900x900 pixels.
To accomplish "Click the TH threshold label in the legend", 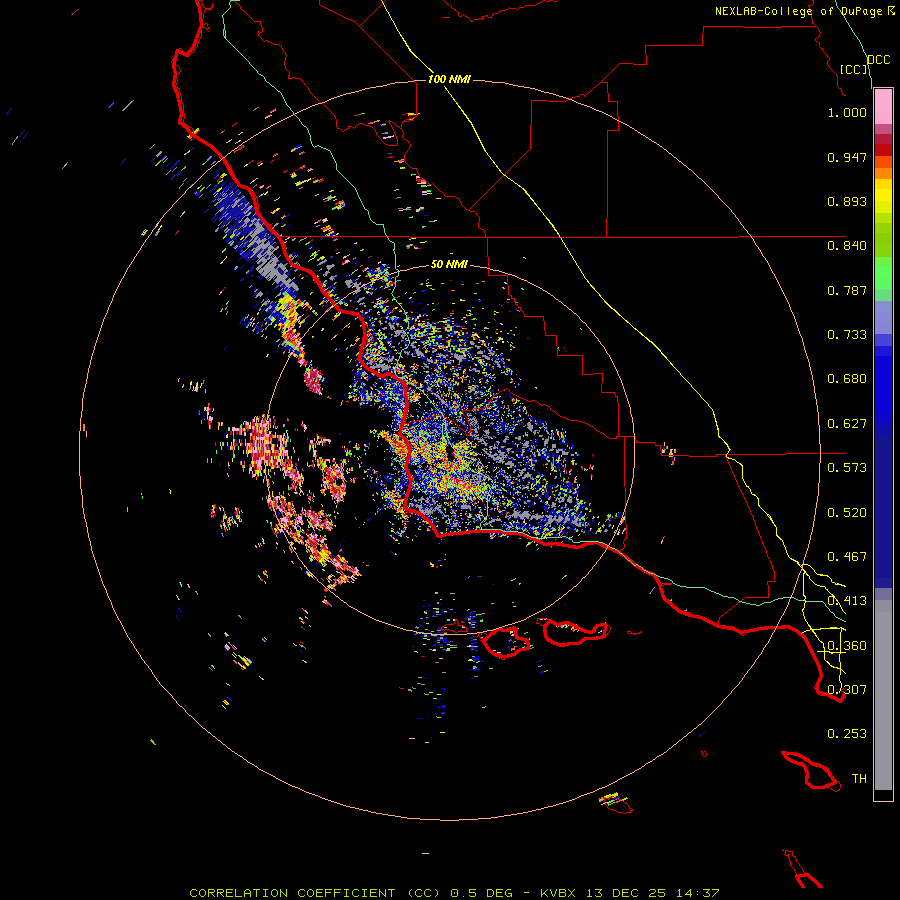I will (x=859, y=779).
